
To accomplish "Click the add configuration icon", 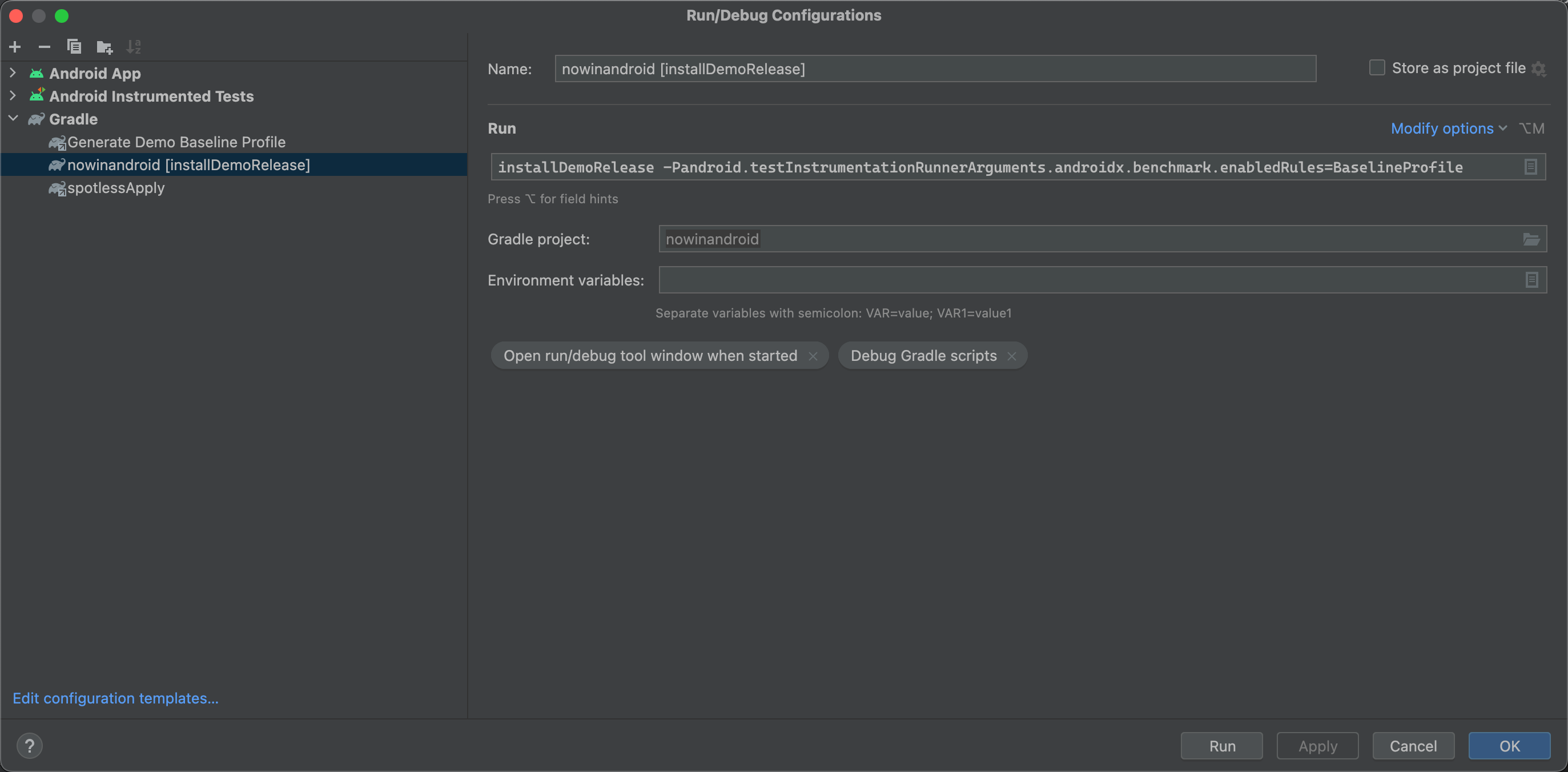I will 14,46.
